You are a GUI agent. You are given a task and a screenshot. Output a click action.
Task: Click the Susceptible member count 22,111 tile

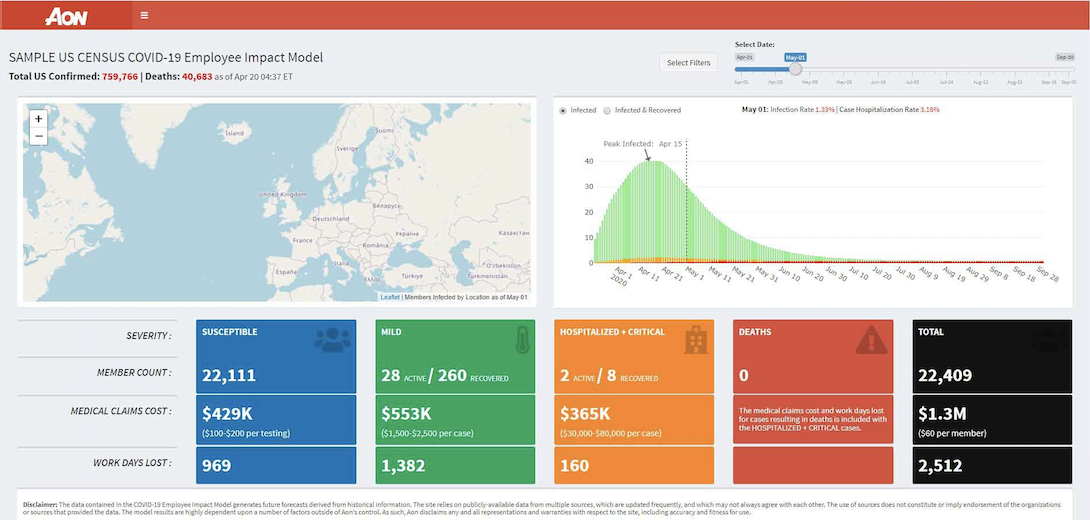276,375
